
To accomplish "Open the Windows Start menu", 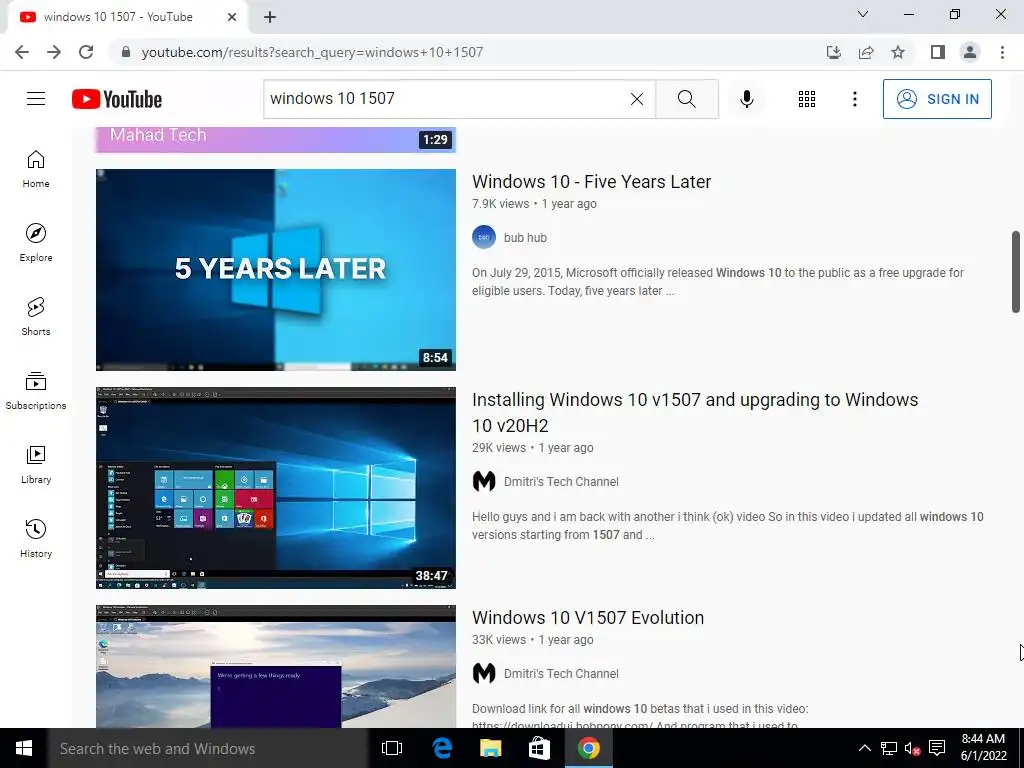I will pyautogui.click(x=24, y=748).
